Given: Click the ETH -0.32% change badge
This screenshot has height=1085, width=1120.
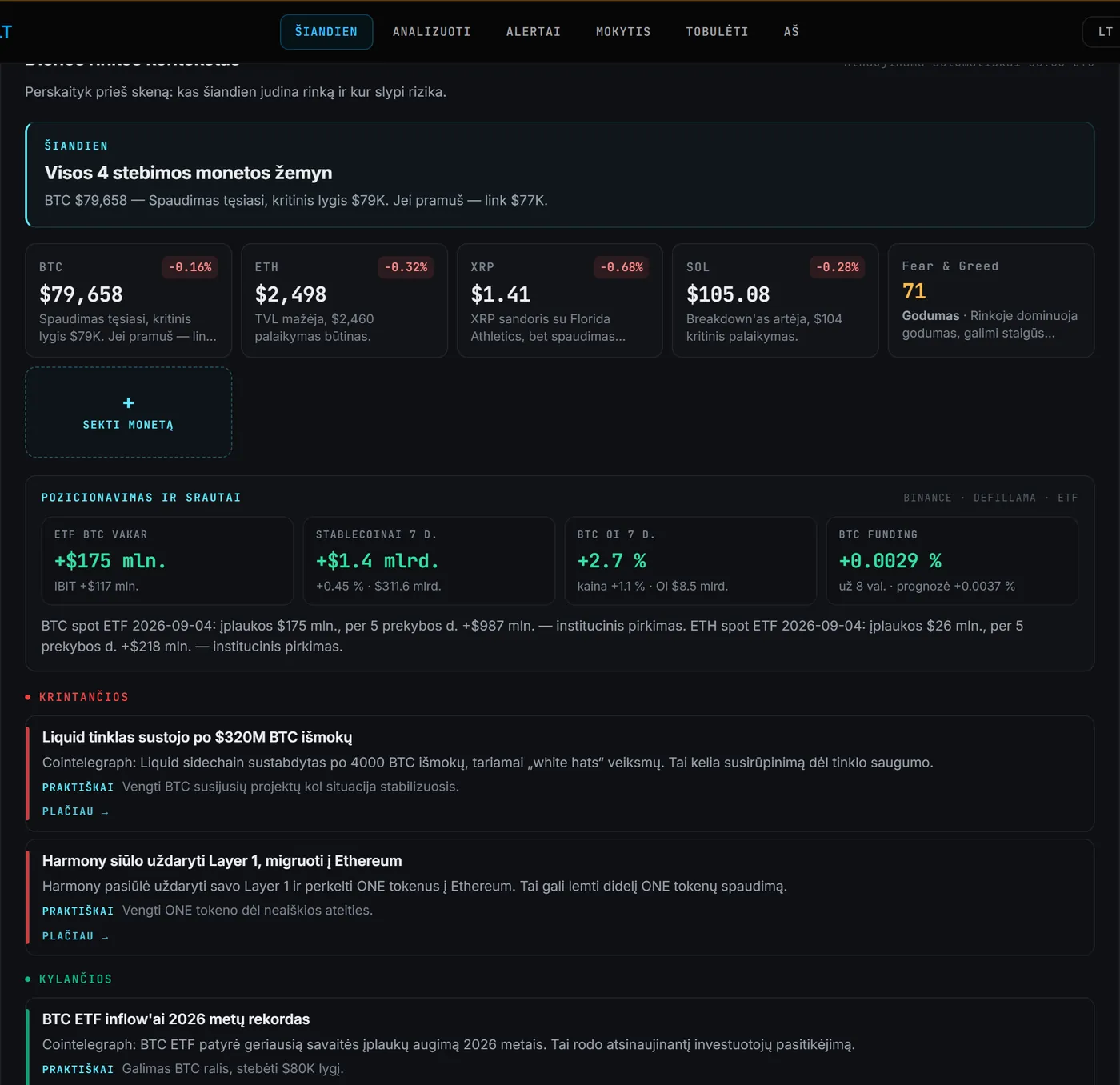Looking at the screenshot, I should click(x=406, y=267).
